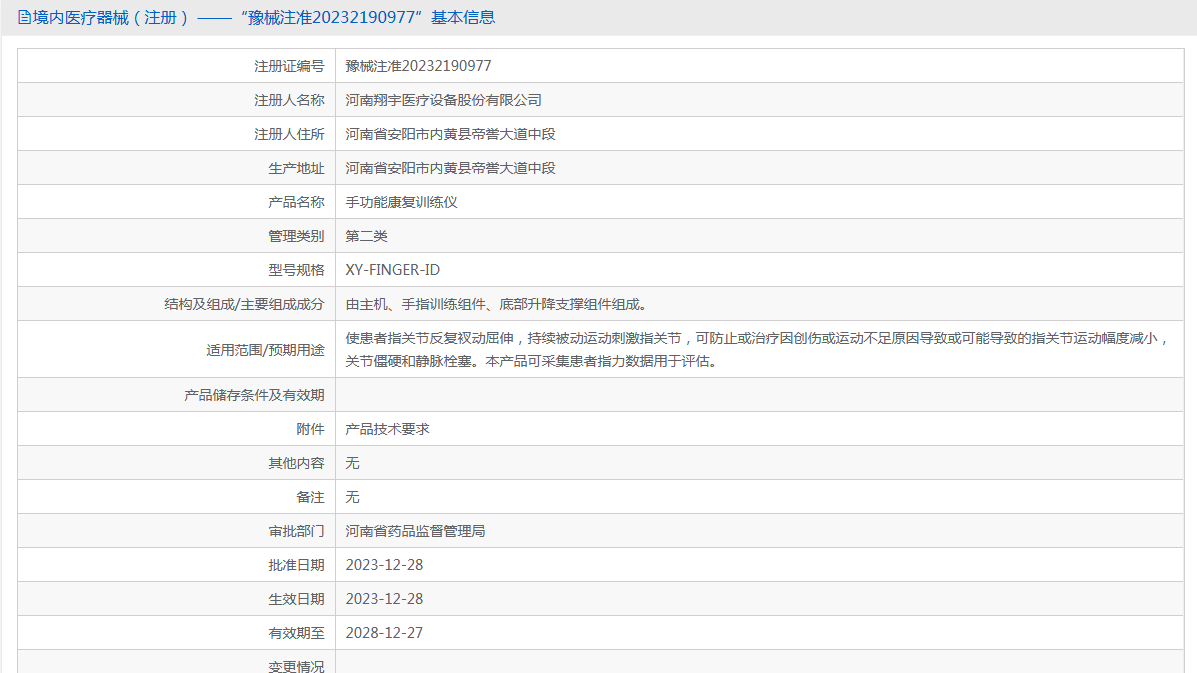
Task: Click the 无 value in 其他内容 row
Action: pyautogui.click(x=353, y=463)
